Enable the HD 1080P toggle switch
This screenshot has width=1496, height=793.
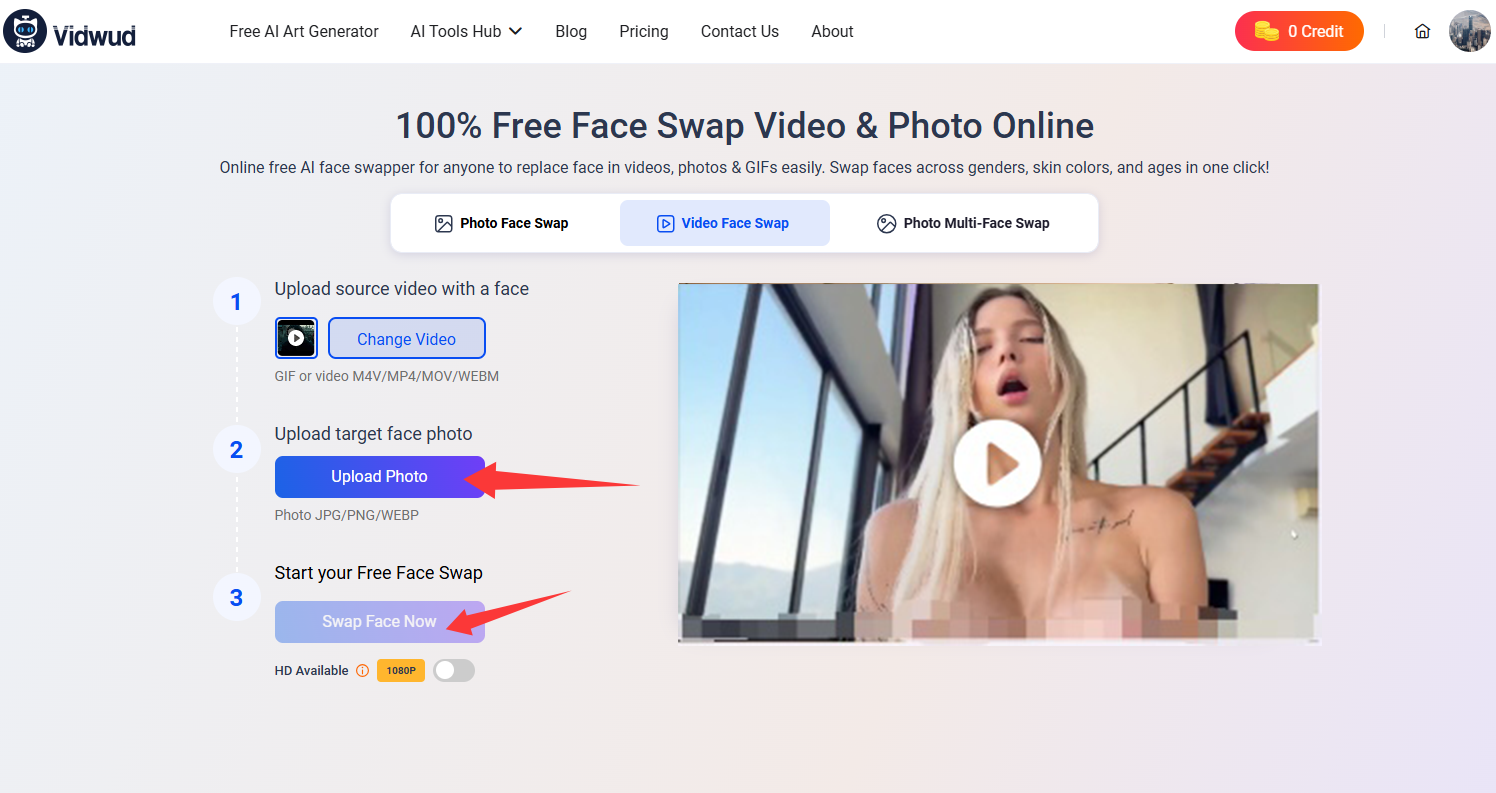[454, 671]
